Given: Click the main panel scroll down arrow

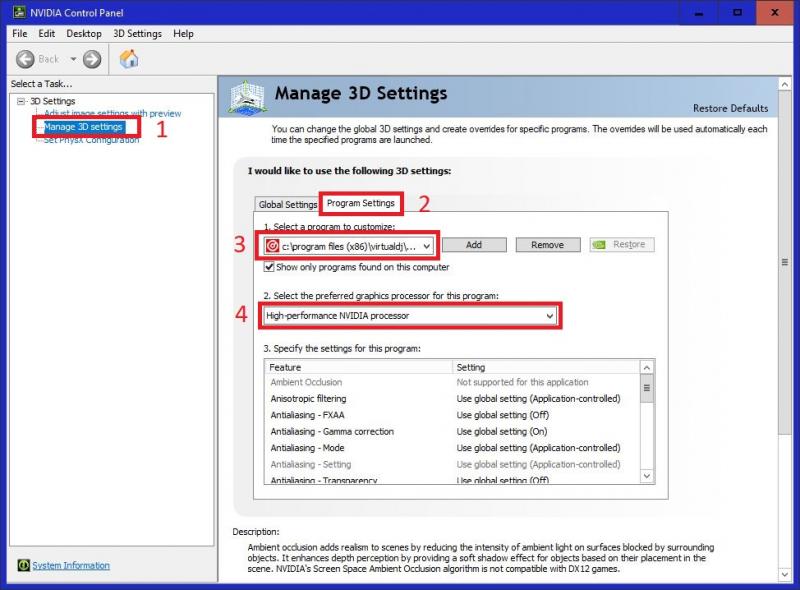Looking at the screenshot, I should click(785, 575).
